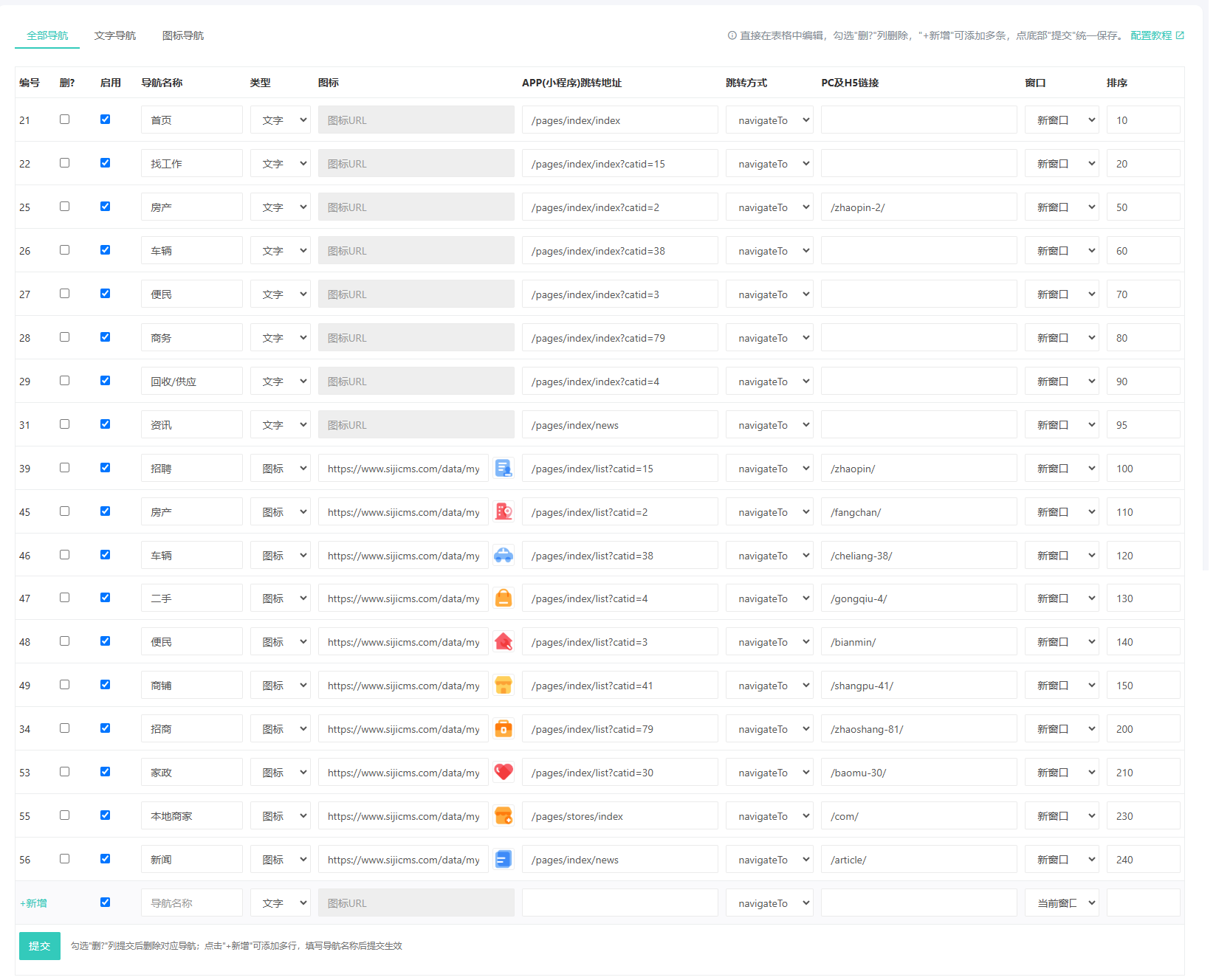This screenshot has height=980, width=1216.
Task: Click the 家政 row red heart icon
Action: pos(504,772)
